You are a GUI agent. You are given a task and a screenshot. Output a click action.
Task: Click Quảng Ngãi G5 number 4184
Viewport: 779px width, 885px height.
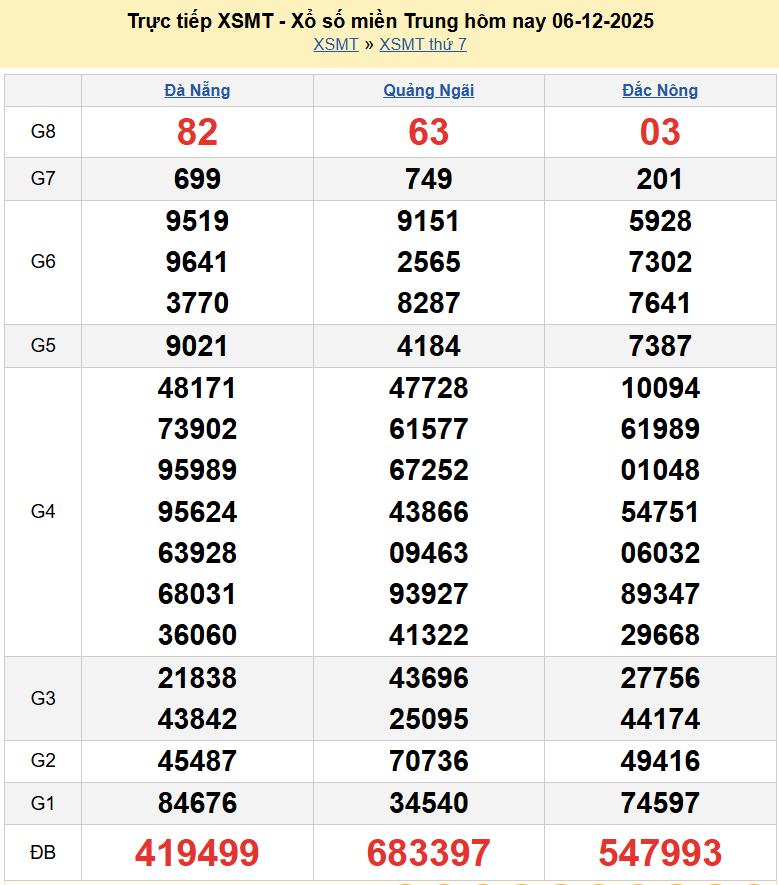pyautogui.click(x=429, y=346)
